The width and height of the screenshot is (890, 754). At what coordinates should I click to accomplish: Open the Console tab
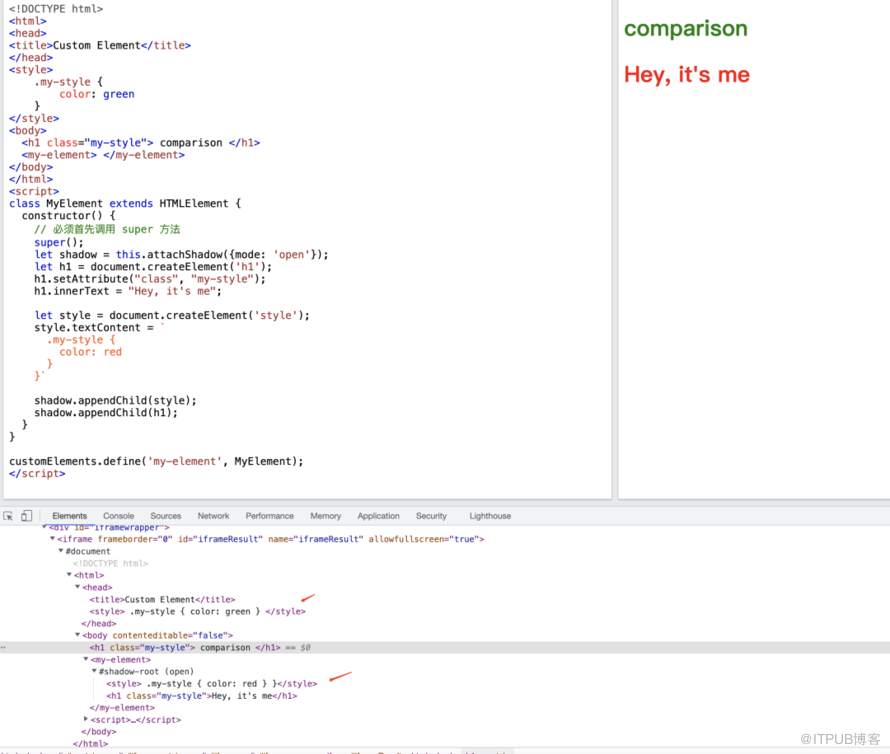click(118, 516)
